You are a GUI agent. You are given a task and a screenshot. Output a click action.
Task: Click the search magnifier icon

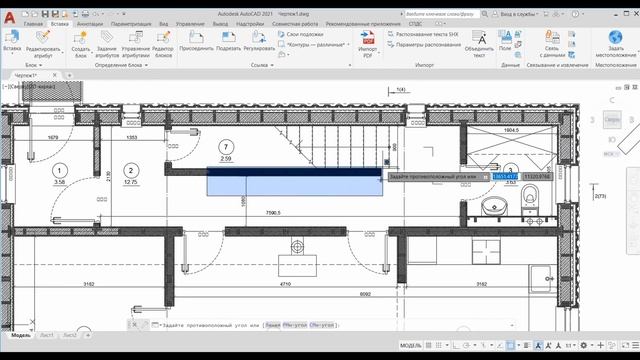point(484,14)
